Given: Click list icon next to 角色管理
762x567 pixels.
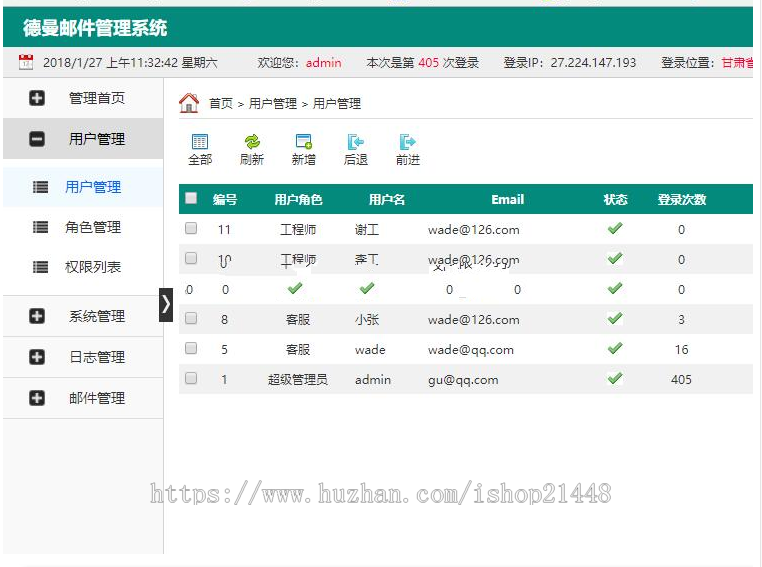Looking at the screenshot, I should point(40,227).
